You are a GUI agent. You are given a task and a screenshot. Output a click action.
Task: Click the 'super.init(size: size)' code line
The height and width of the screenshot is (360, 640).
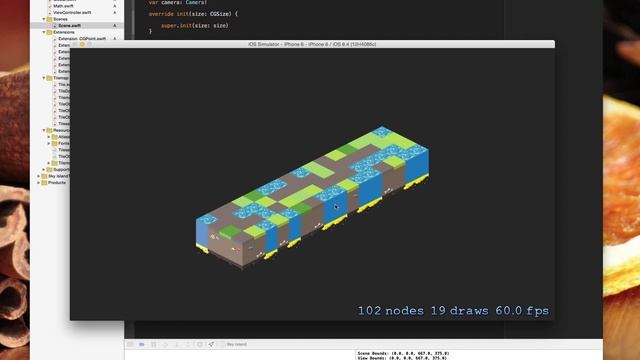click(195, 26)
